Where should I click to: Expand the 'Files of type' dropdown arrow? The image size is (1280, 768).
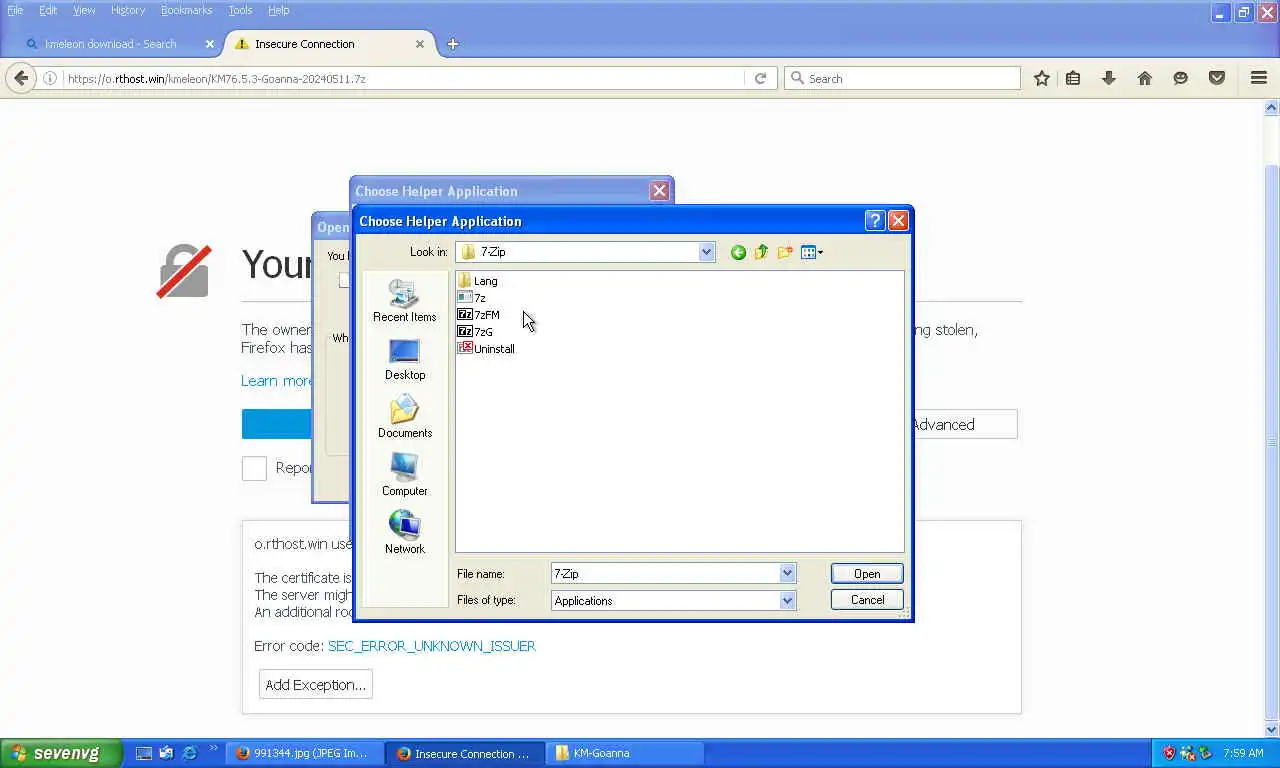pyautogui.click(x=787, y=600)
